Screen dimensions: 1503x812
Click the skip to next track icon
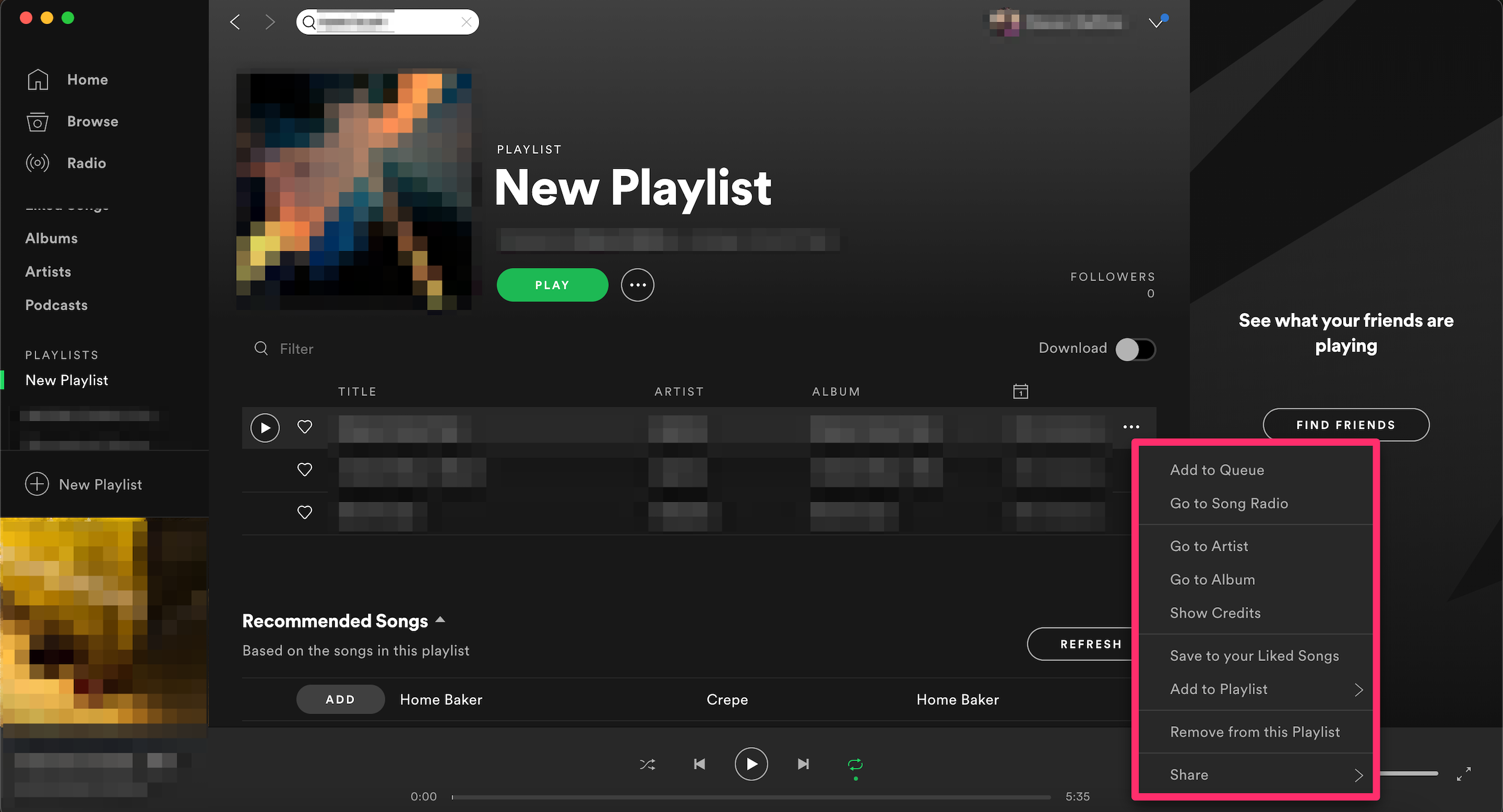click(803, 763)
